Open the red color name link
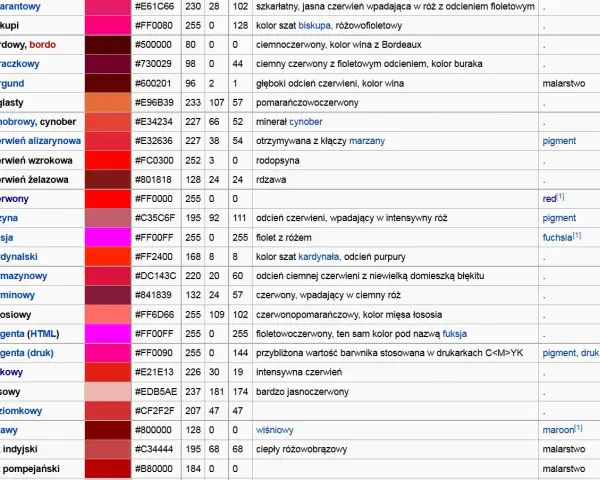 [549, 199]
